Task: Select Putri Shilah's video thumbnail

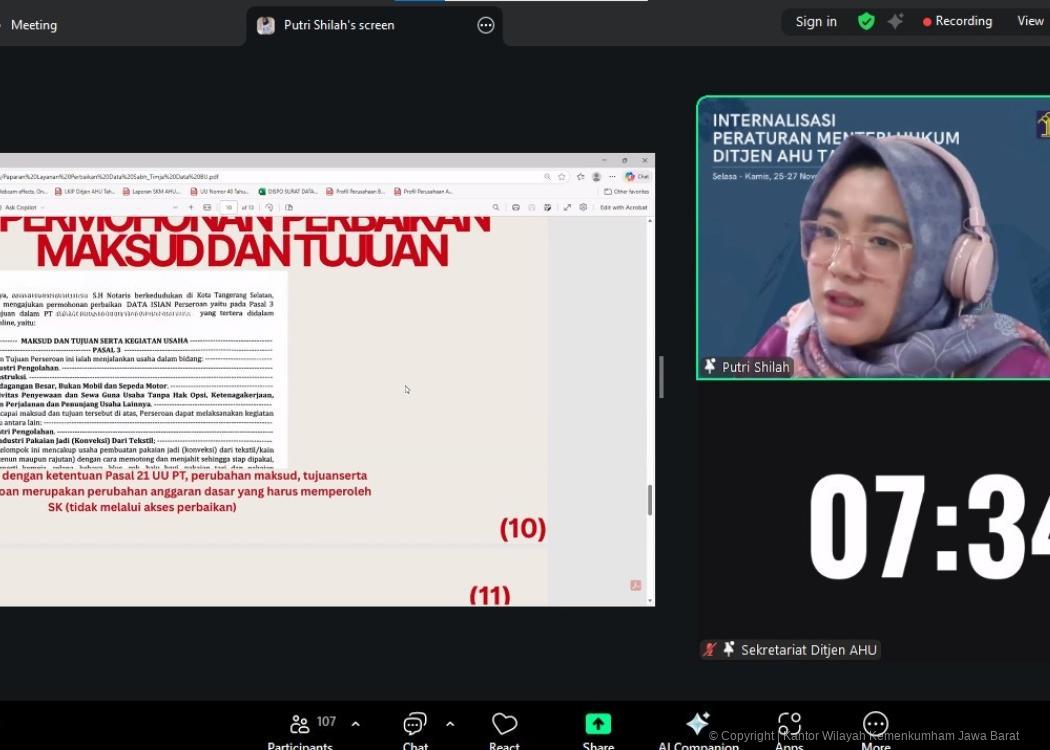Action: click(x=873, y=238)
